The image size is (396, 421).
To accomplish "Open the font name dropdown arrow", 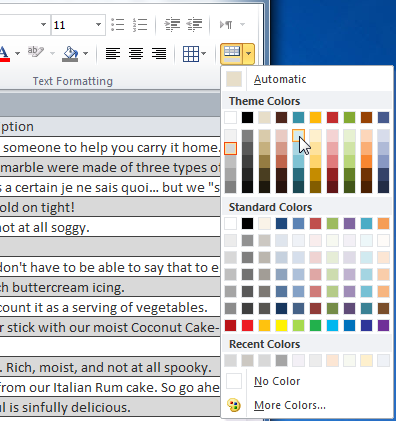I will pos(43,25).
